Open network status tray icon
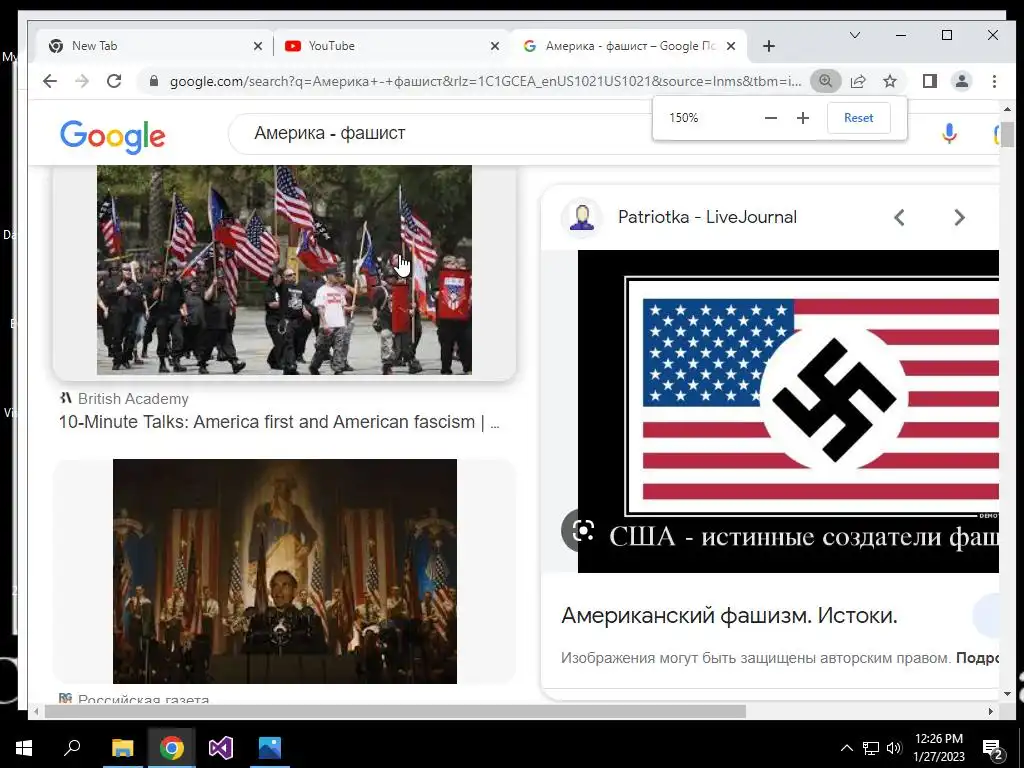The image size is (1024, 768). pos(871,748)
